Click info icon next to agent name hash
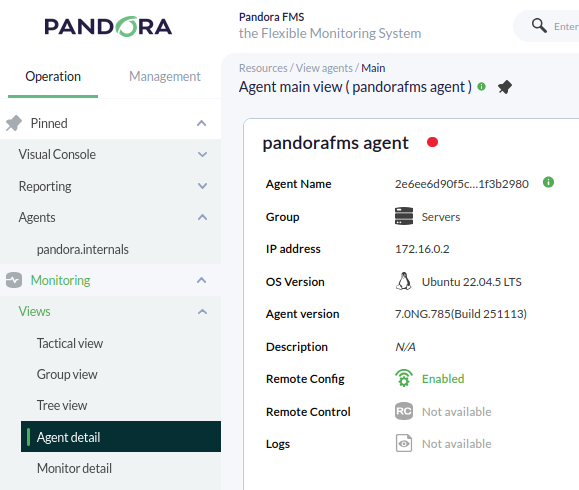Viewport: 579px width, 490px height. (548, 182)
